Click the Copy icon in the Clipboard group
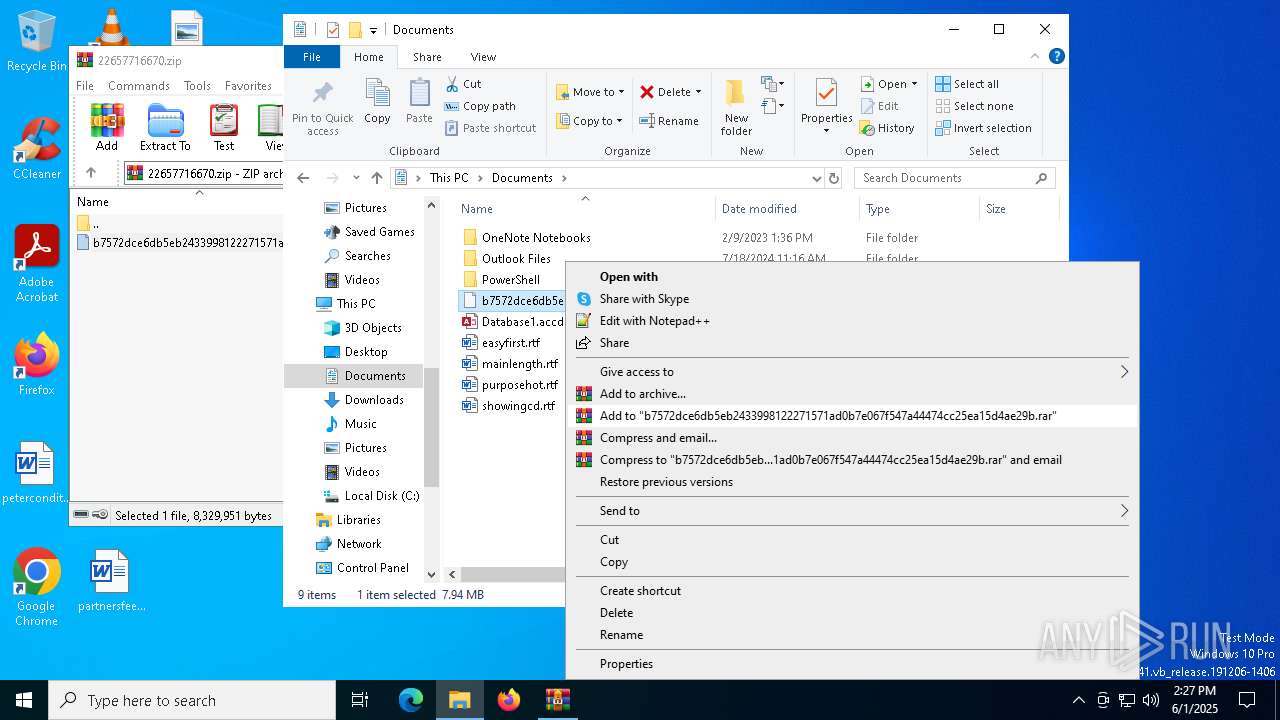The image size is (1280, 720). [377, 102]
